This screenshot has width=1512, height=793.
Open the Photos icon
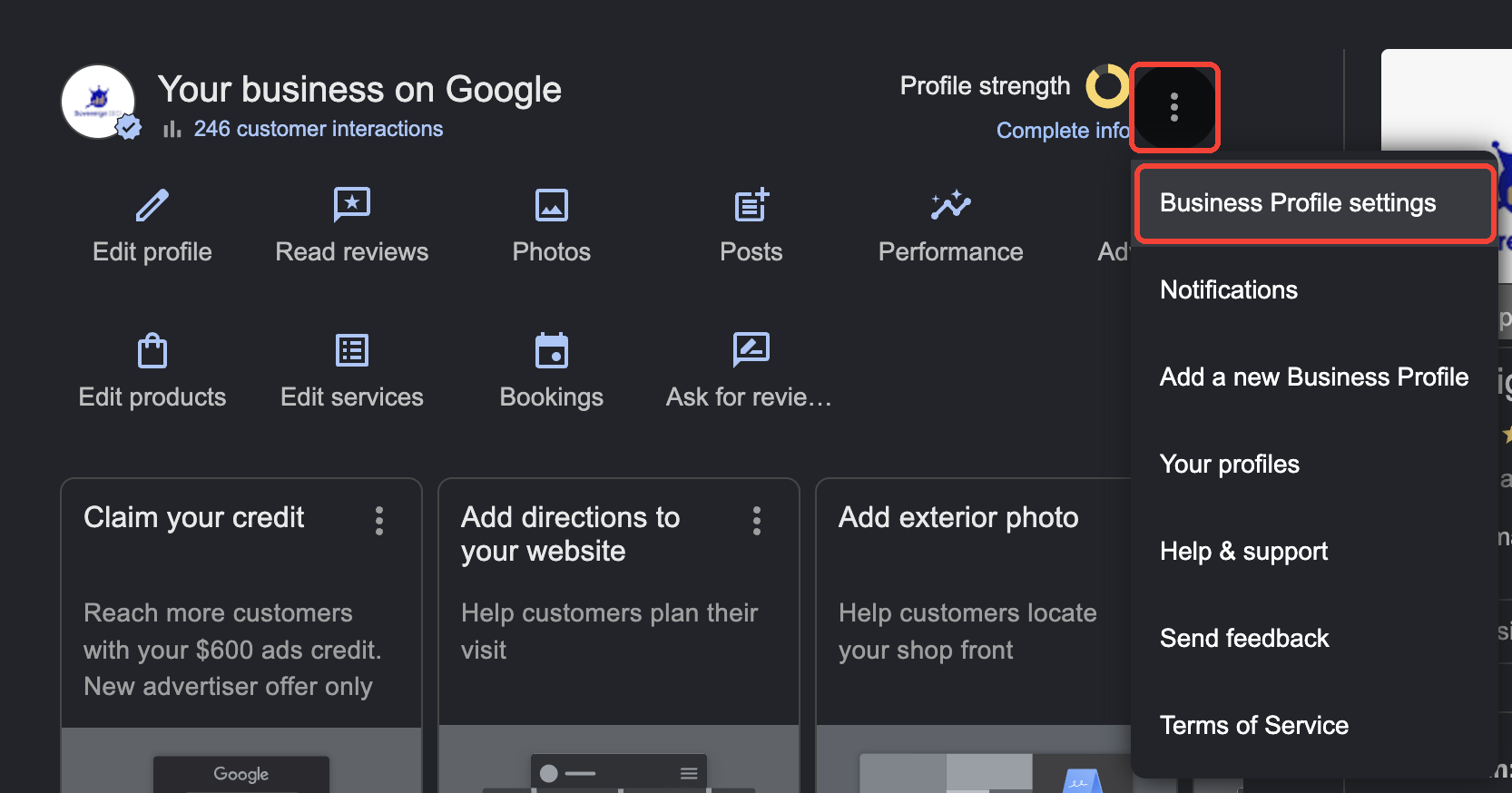coord(552,205)
